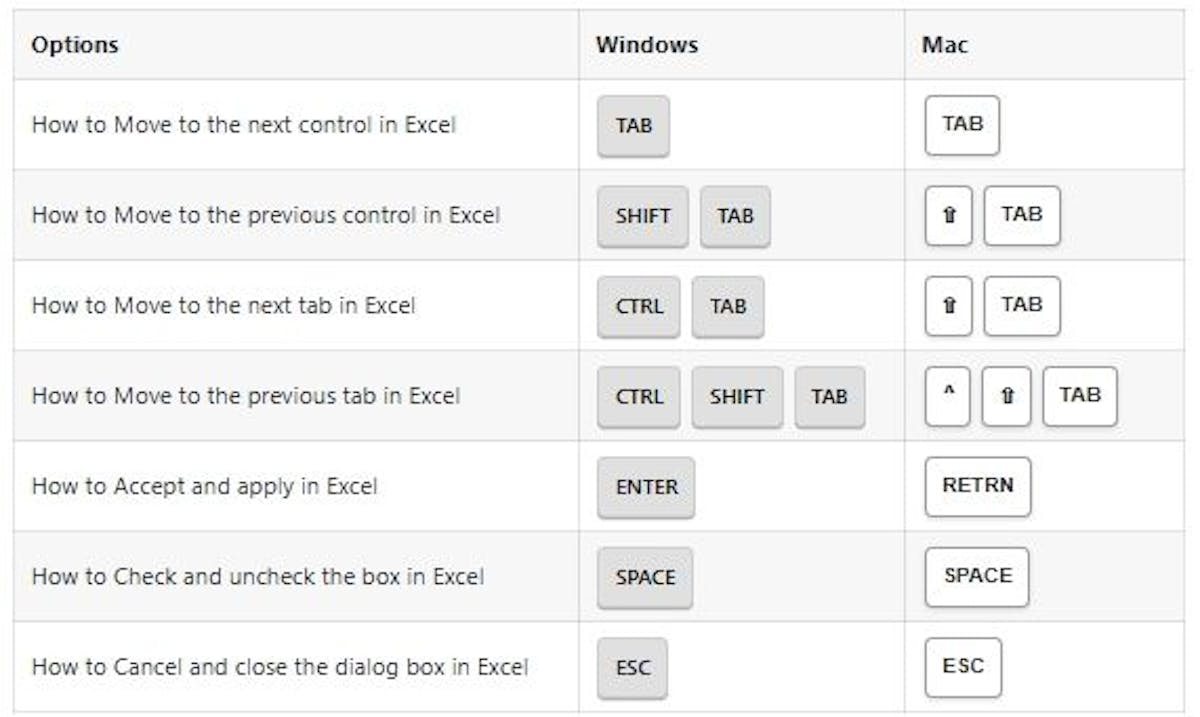Click the Mac caret (^) control key

(x=947, y=397)
